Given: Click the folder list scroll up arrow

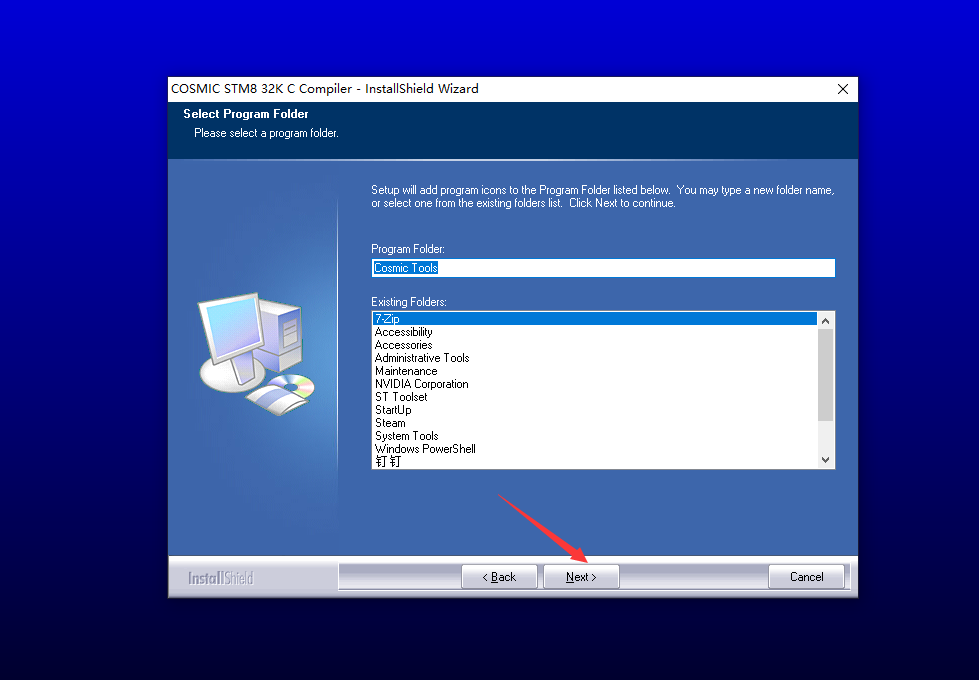Looking at the screenshot, I should click(825, 320).
